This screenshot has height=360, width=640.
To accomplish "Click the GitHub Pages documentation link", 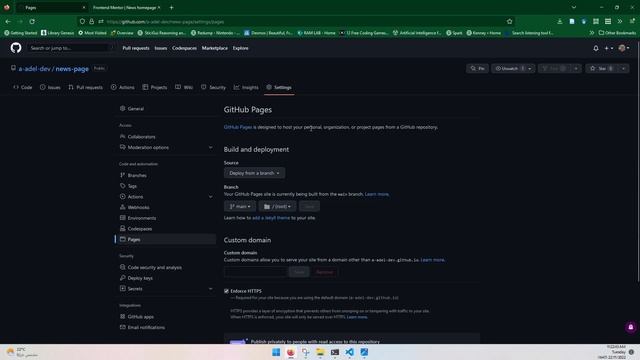I will [238, 127].
